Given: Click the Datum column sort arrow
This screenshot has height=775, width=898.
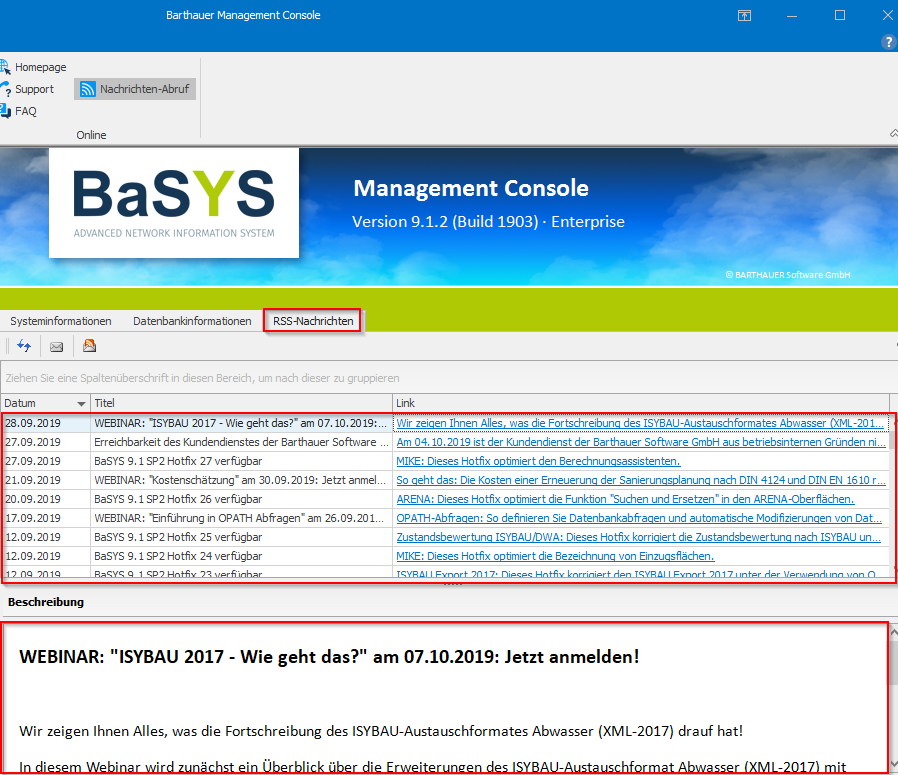Looking at the screenshot, I should point(81,403).
